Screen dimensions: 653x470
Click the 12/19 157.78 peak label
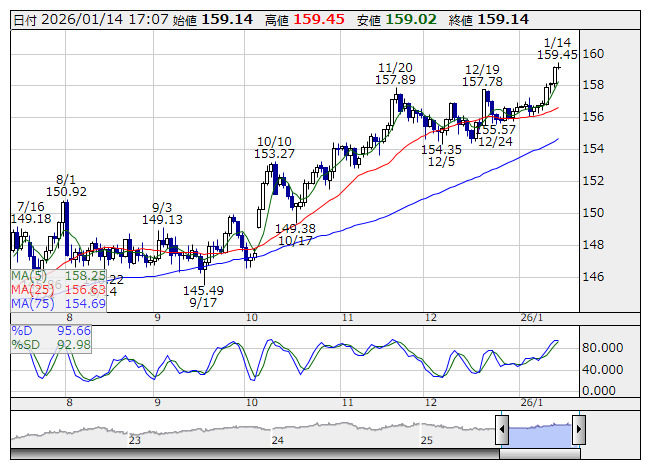point(483,74)
